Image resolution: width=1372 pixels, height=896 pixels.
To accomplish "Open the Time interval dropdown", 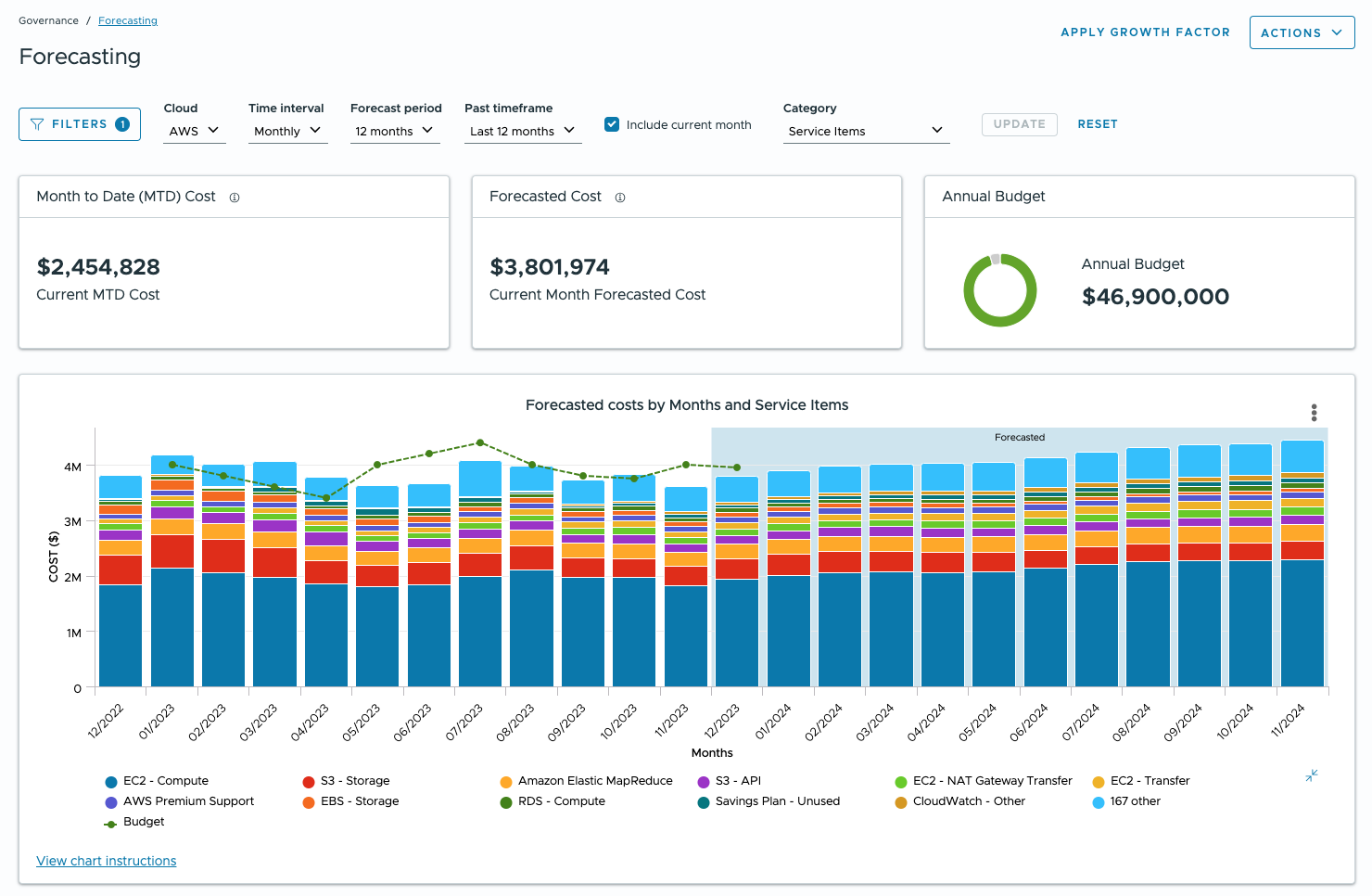I will click(287, 131).
